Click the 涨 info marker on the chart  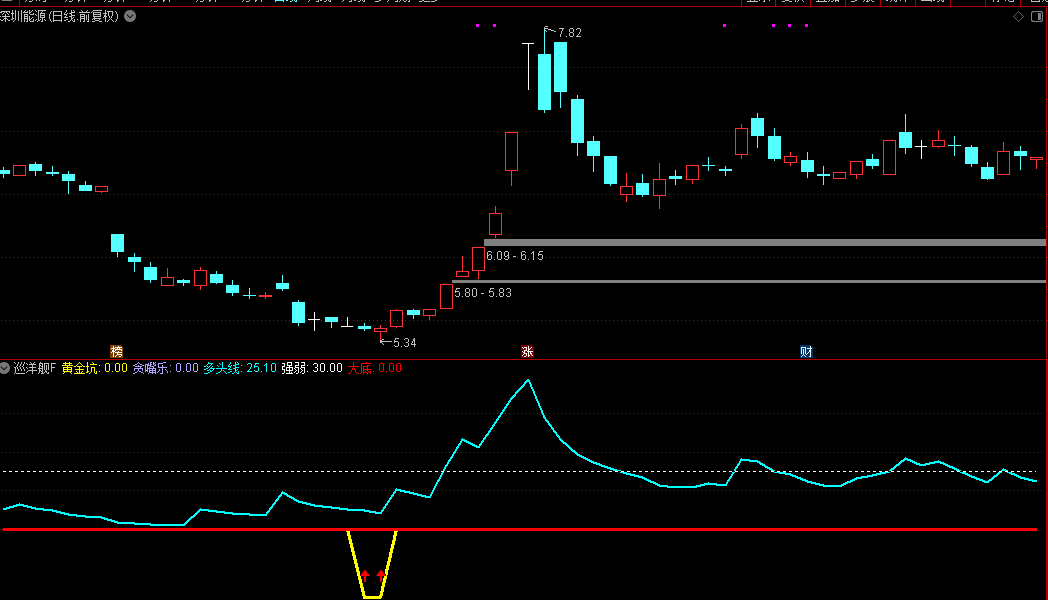(x=527, y=351)
